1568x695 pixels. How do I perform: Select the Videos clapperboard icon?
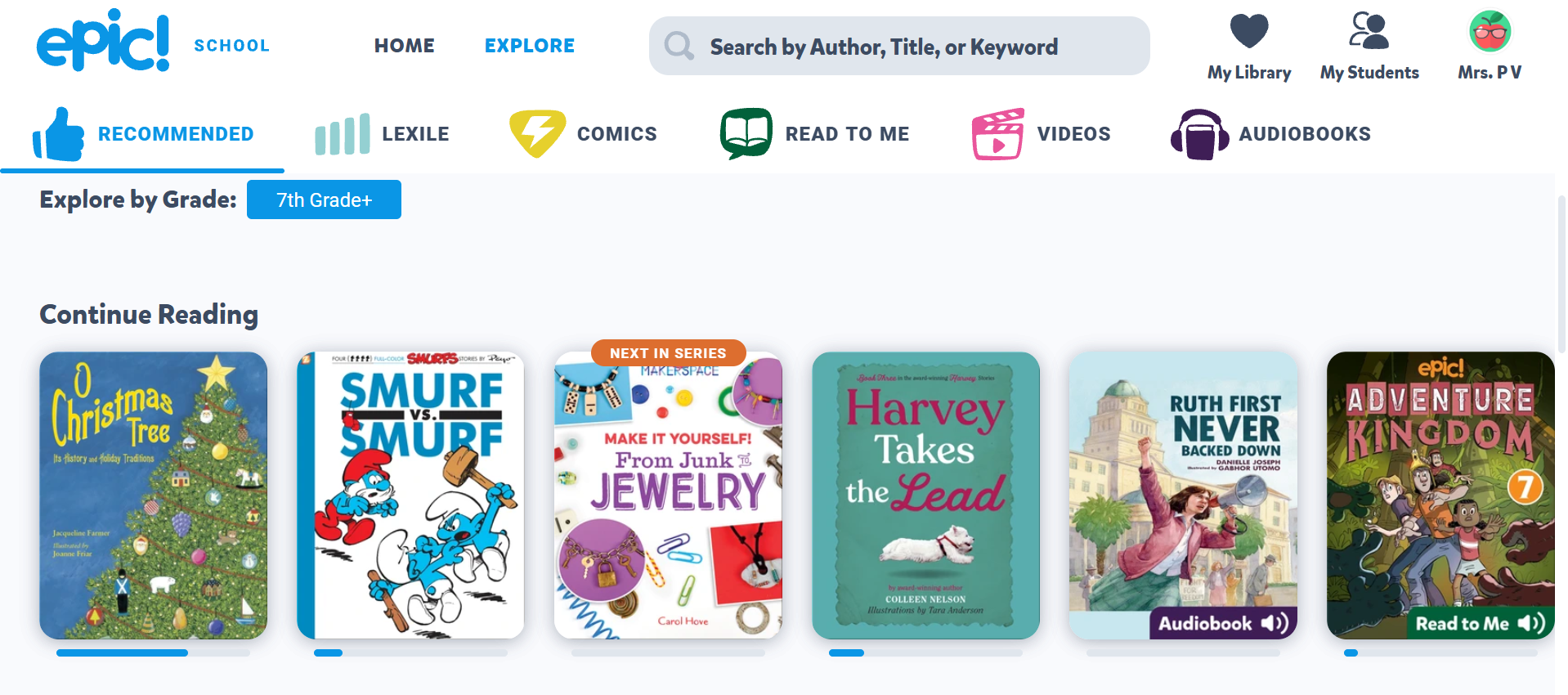tap(997, 134)
